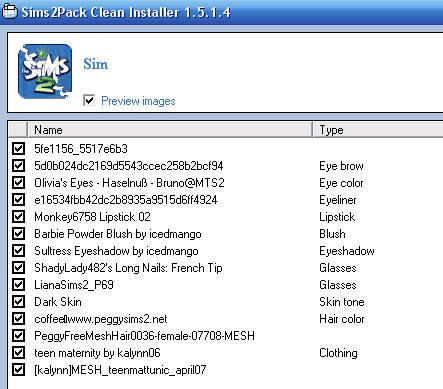Click the Preview images label text
Image resolution: width=443 pixels, height=389 pixels.
click(138, 101)
